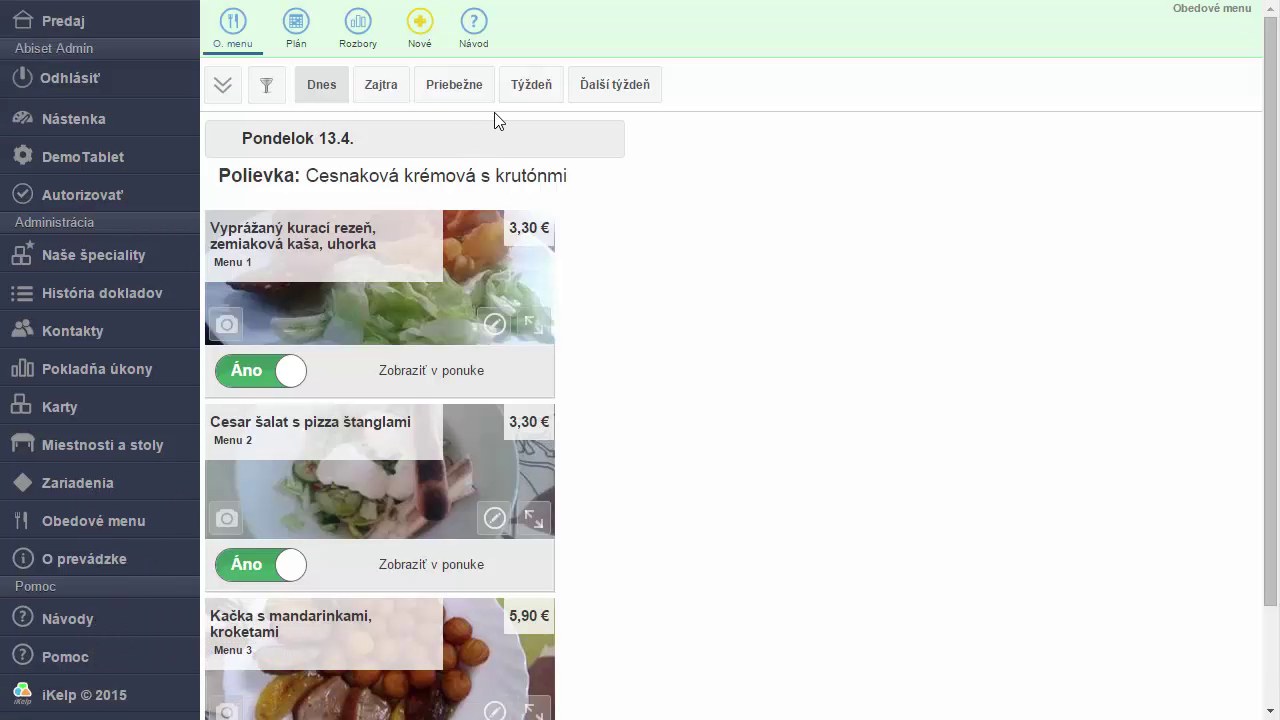This screenshot has width=1280, height=720.
Task: Open Predaj in the sidebar
Action: [x=100, y=20]
